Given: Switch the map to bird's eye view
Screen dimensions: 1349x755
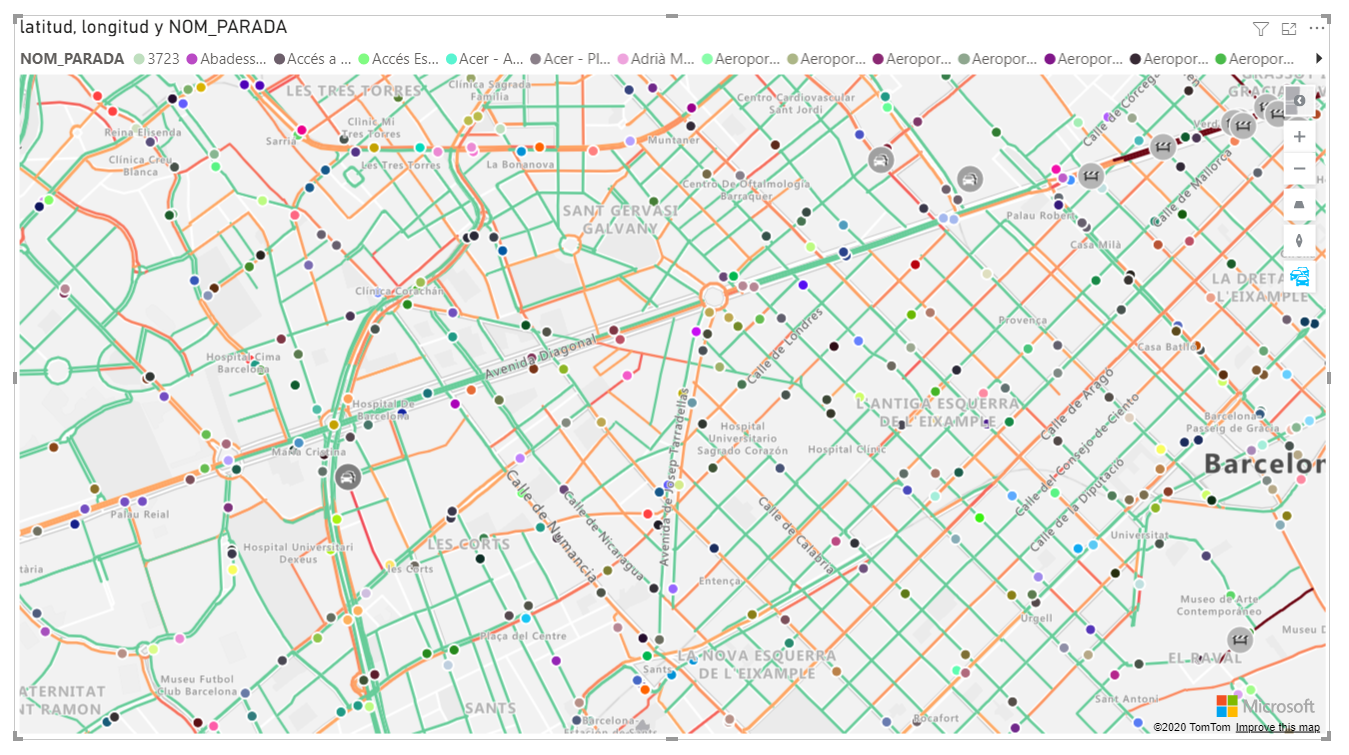Looking at the screenshot, I should (x=1299, y=204).
